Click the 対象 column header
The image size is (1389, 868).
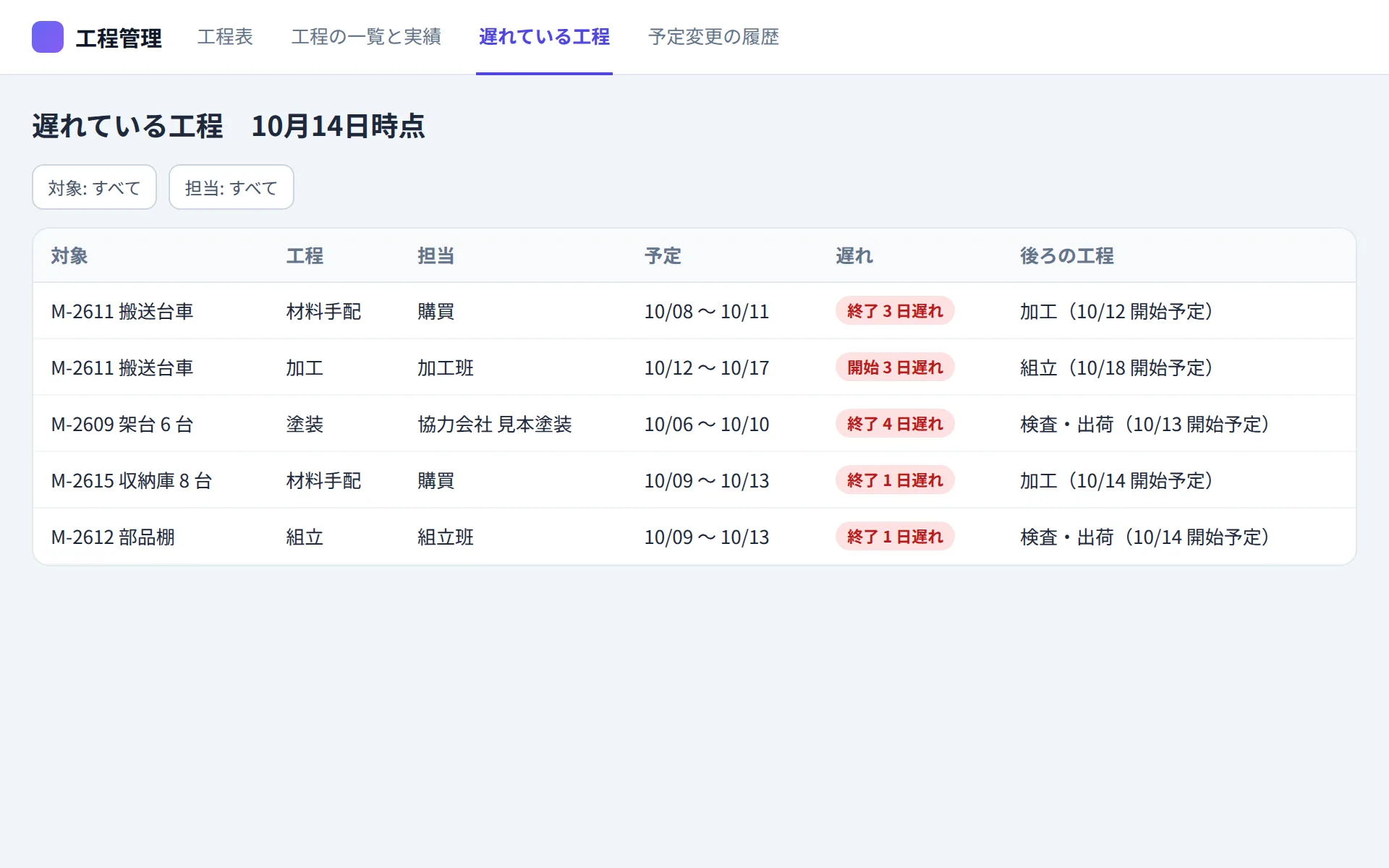tap(69, 256)
